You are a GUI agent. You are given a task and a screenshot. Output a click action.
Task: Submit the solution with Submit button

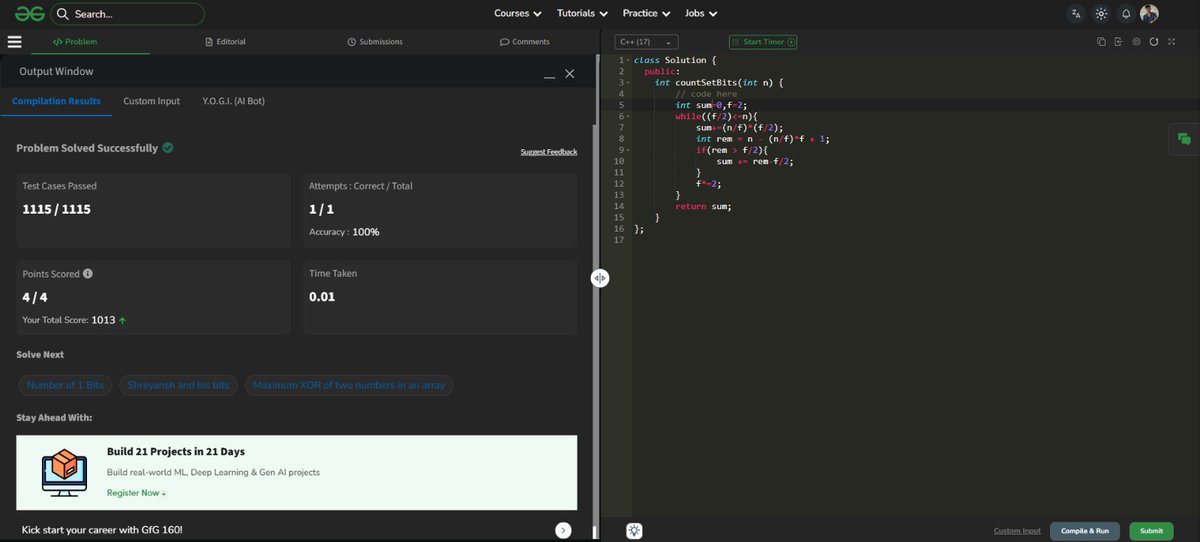(x=1151, y=531)
